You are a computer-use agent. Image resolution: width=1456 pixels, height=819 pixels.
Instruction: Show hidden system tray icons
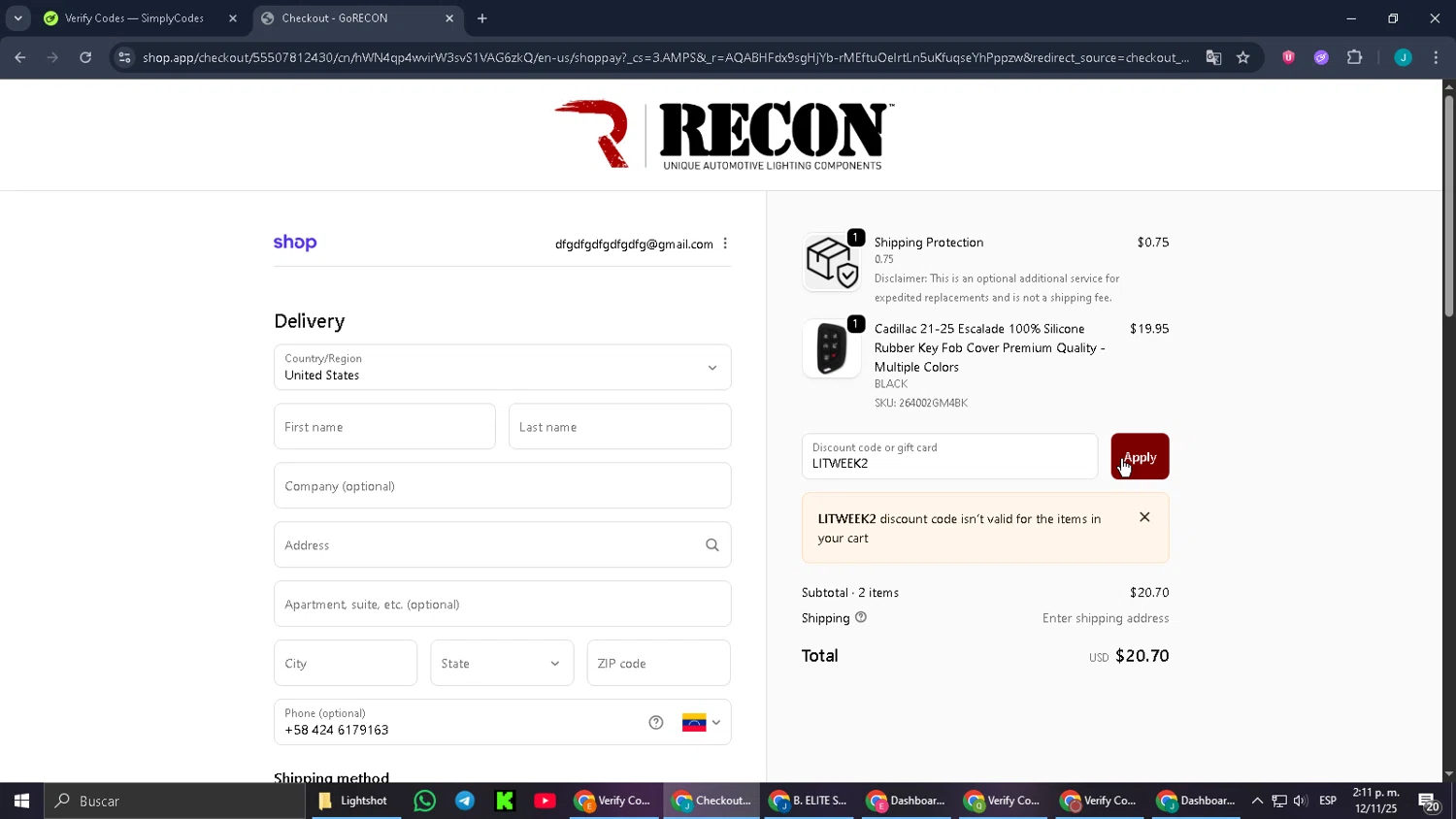click(x=1257, y=801)
